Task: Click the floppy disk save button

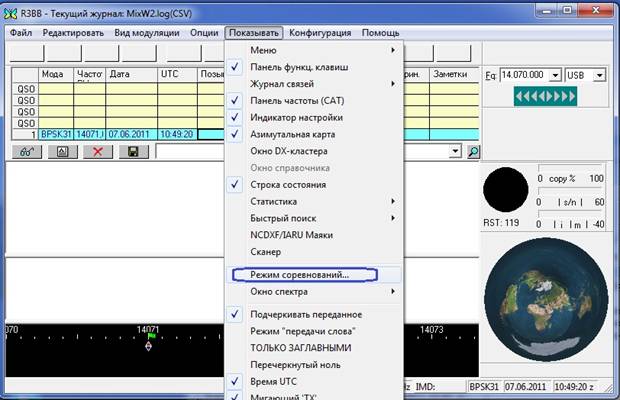Action: tap(132, 151)
